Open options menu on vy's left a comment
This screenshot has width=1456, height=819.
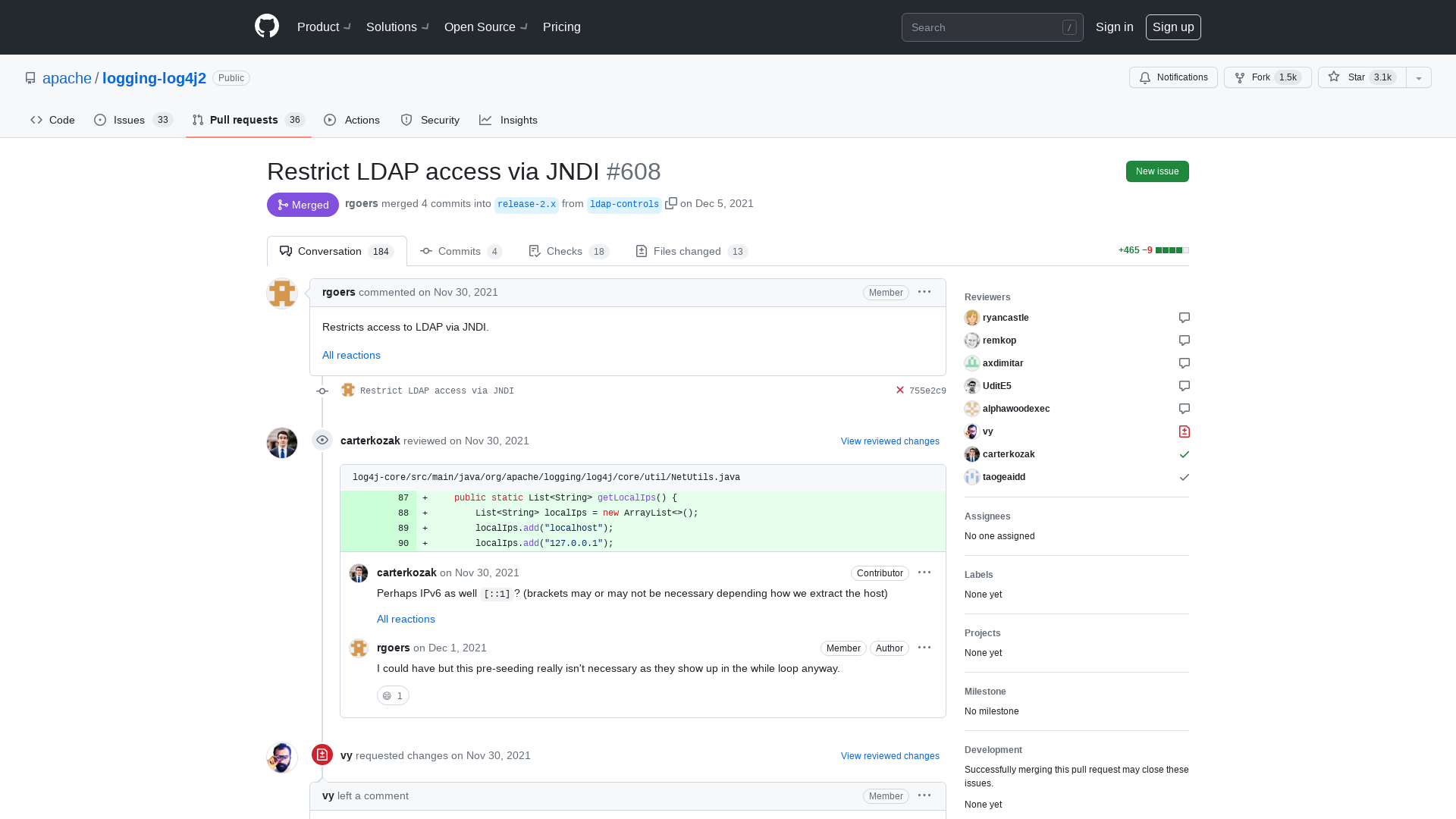(x=924, y=795)
